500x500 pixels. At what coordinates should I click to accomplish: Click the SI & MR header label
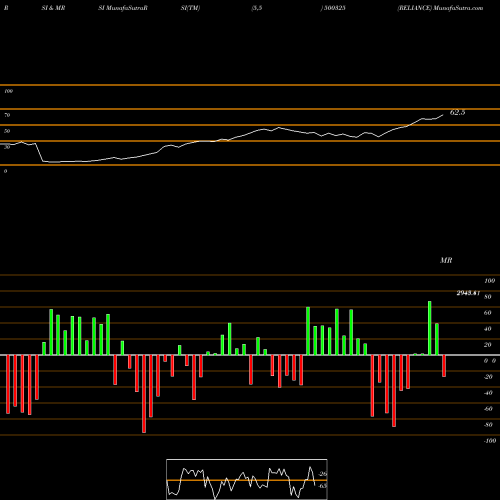pyautogui.click(x=53, y=8)
